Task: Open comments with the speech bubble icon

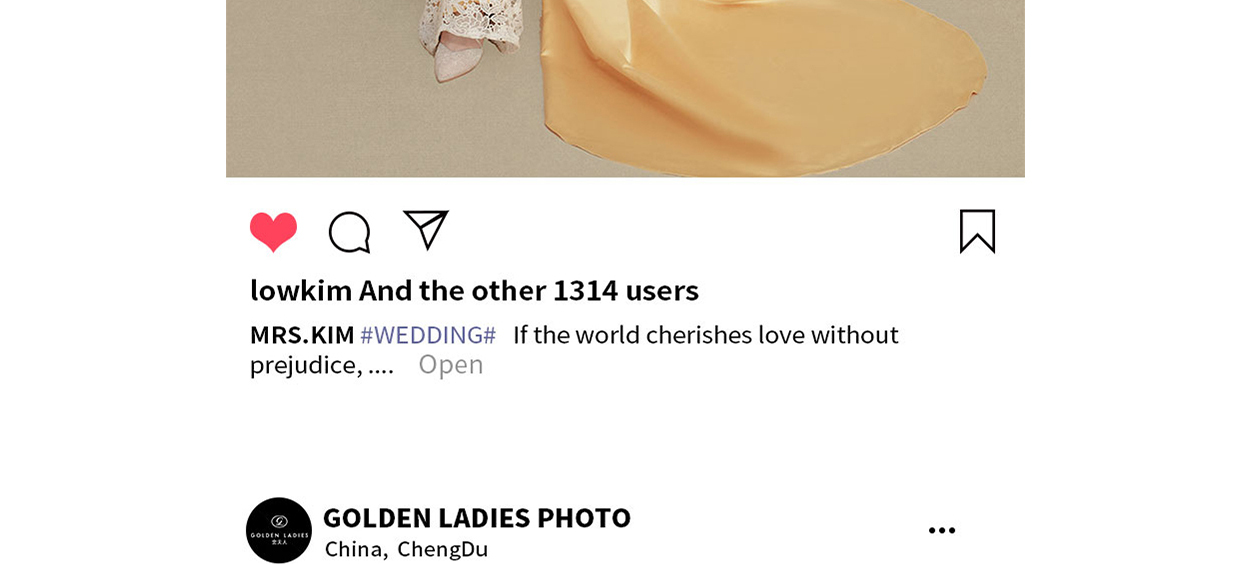Action: (350, 232)
